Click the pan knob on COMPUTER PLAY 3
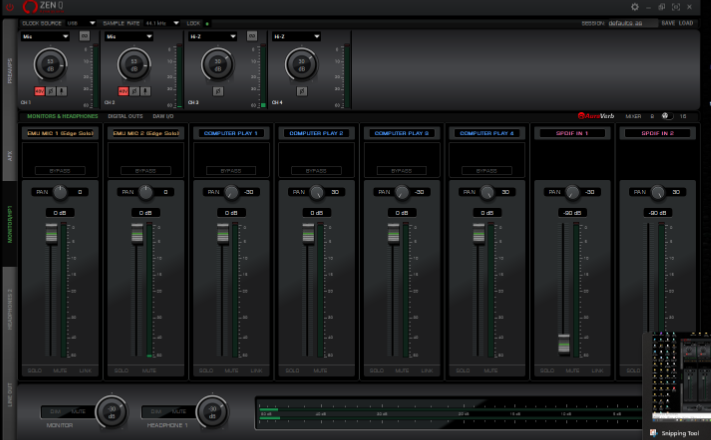Screen dimensions: 711x440 [402, 192]
